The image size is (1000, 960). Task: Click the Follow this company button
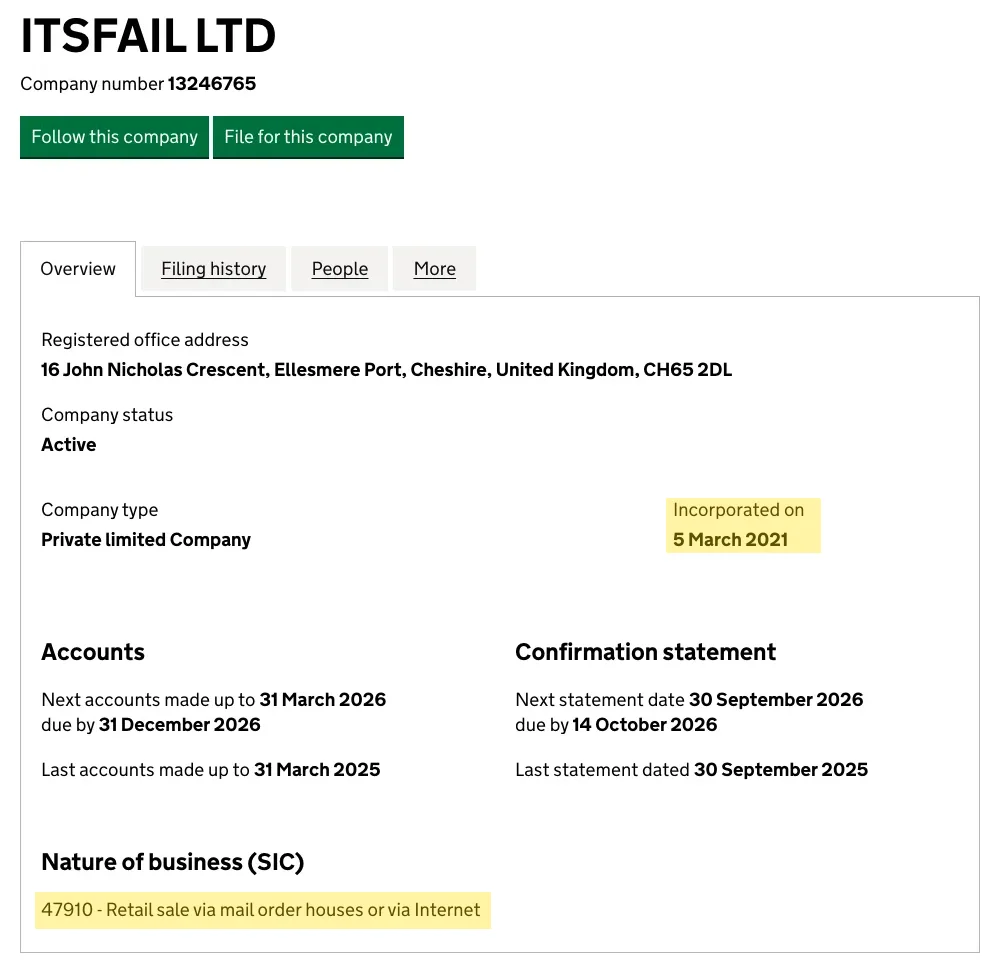[114, 137]
